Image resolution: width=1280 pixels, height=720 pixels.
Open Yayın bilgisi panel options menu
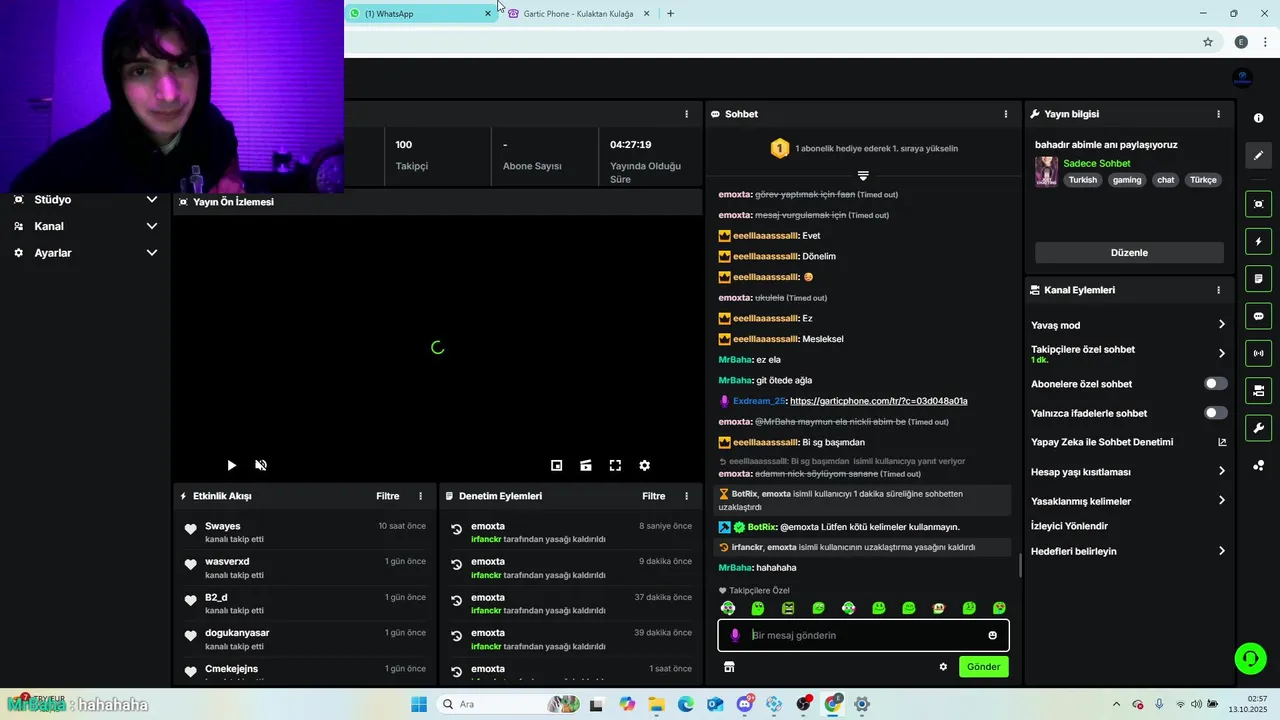pyautogui.click(x=1218, y=114)
